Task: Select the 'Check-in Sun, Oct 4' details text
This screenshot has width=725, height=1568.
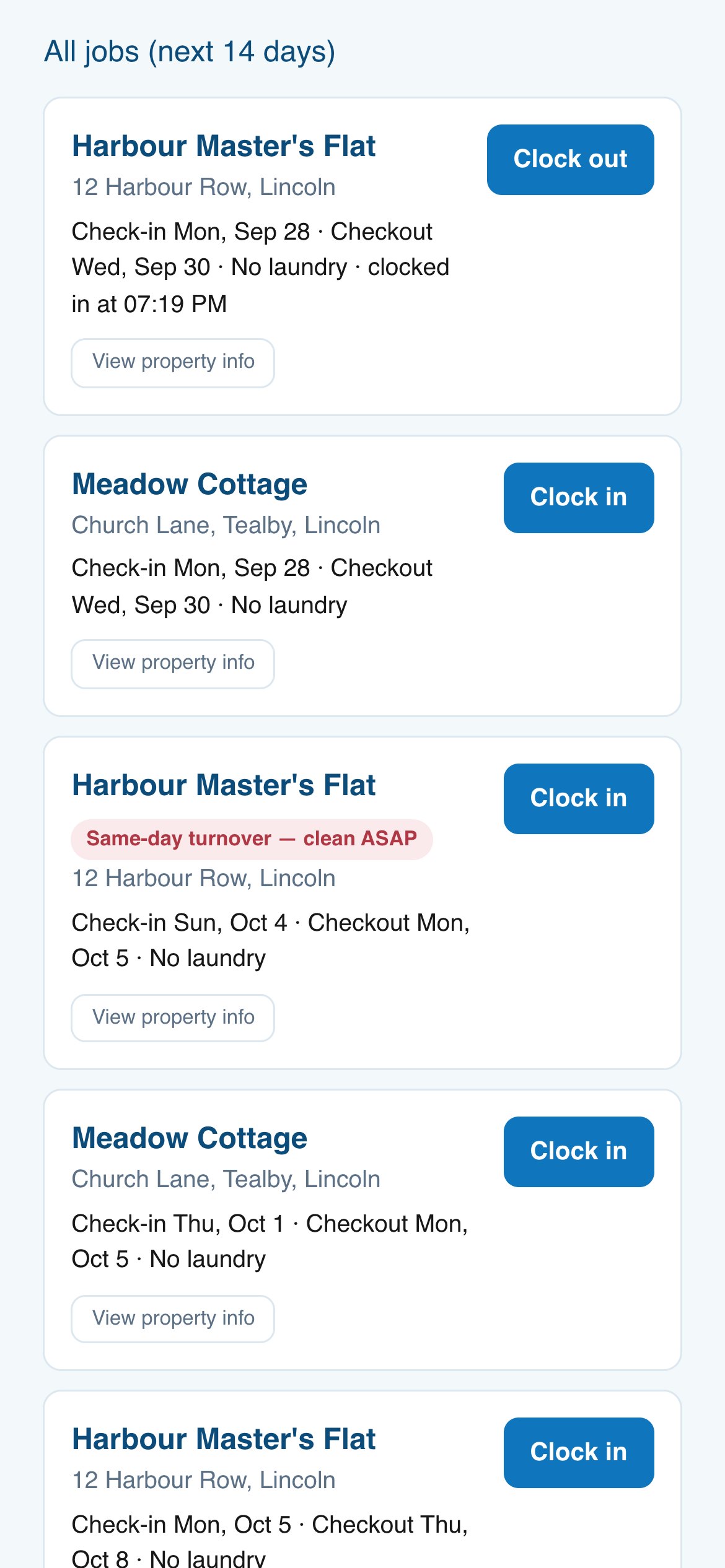Action: click(179, 923)
